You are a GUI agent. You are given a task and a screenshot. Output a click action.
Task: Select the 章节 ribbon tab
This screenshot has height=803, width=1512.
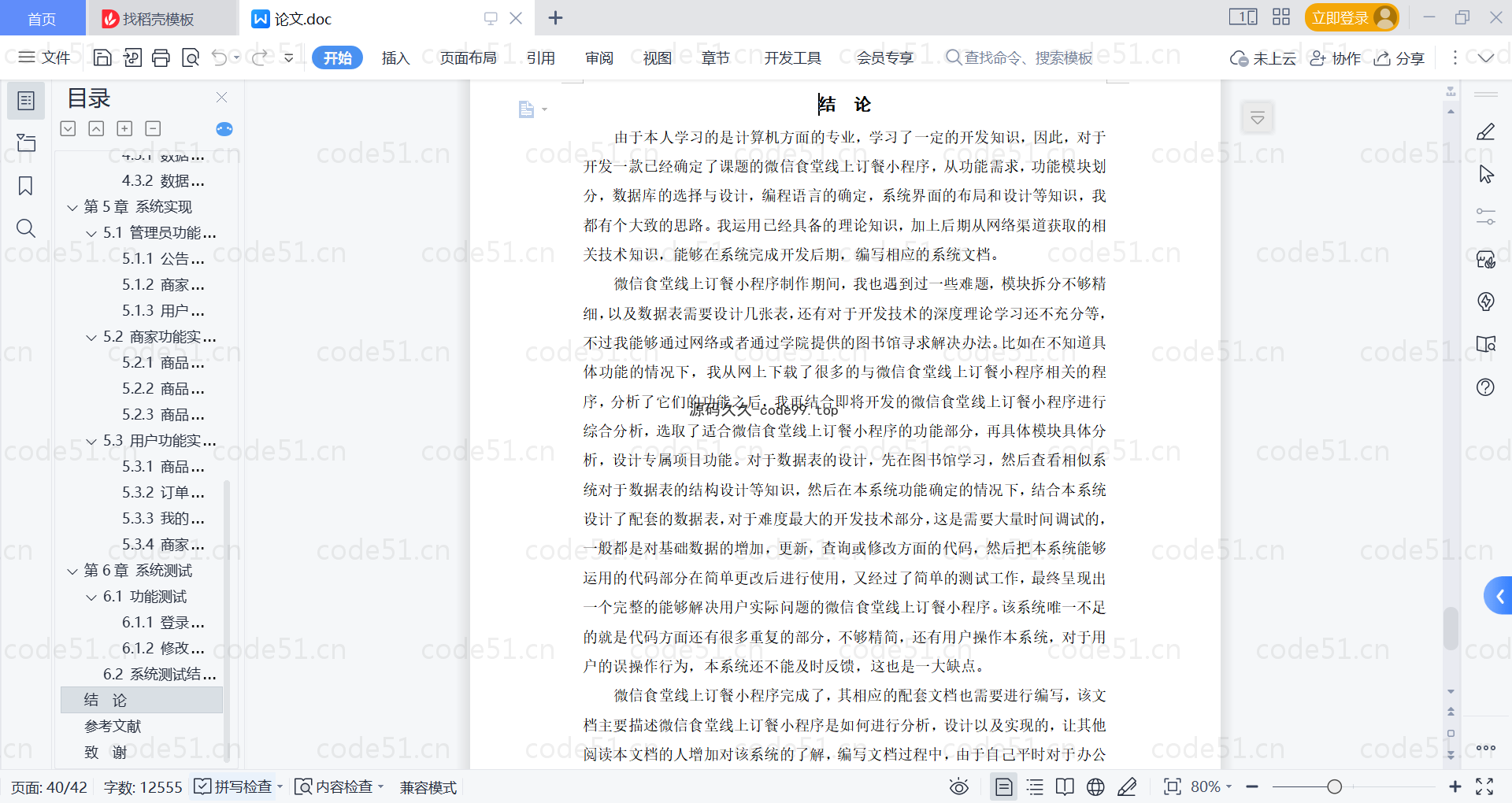pos(716,57)
